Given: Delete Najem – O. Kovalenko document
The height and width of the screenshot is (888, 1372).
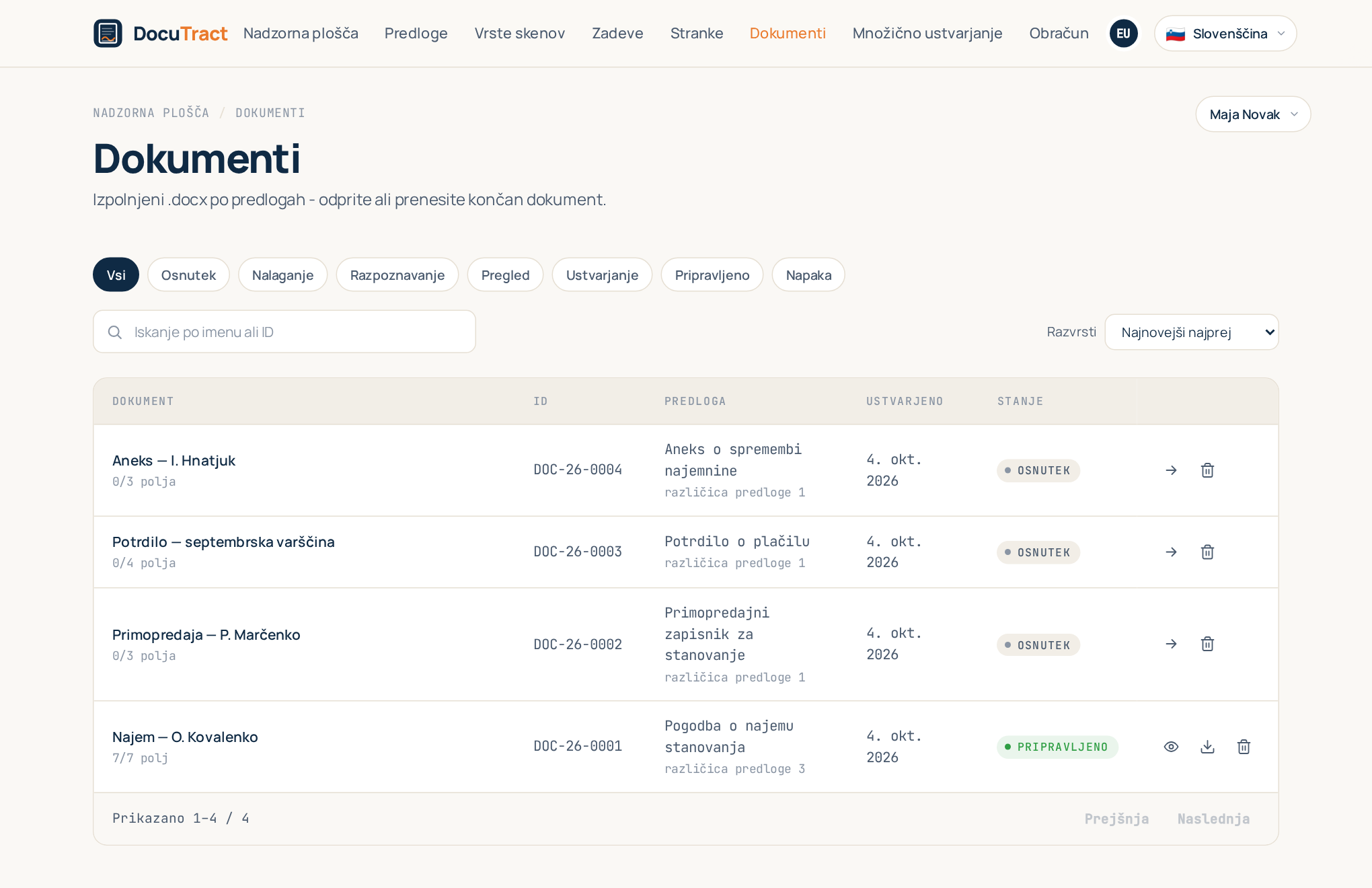Looking at the screenshot, I should pyautogui.click(x=1244, y=747).
